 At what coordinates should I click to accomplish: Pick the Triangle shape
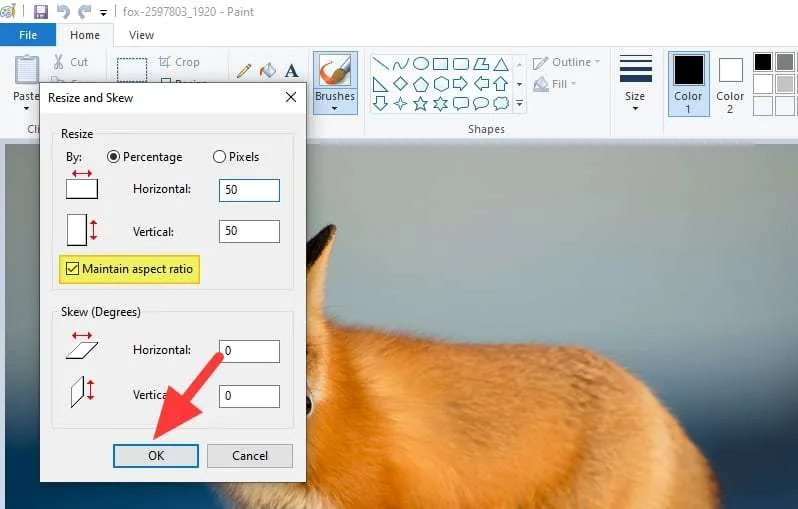(501, 64)
